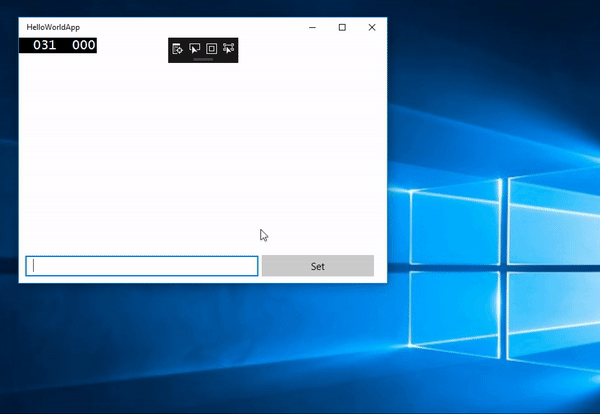Image resolution: width=600 pixels, height=414 pixels.
Task: Toggle Track Focused Element icon
Action: (x=228, y=48)
